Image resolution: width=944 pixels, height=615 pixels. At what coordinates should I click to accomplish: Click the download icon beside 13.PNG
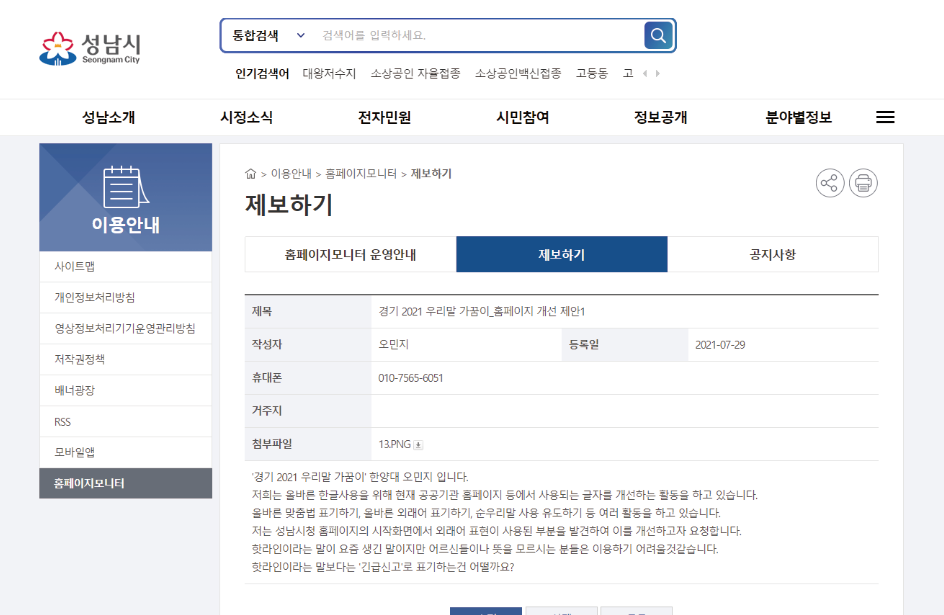coord(418,445)
